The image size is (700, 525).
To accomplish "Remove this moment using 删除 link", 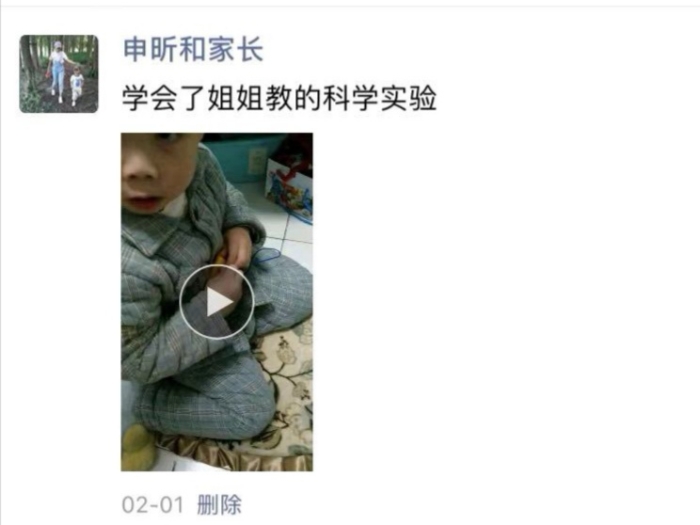I will click(219, 505).
